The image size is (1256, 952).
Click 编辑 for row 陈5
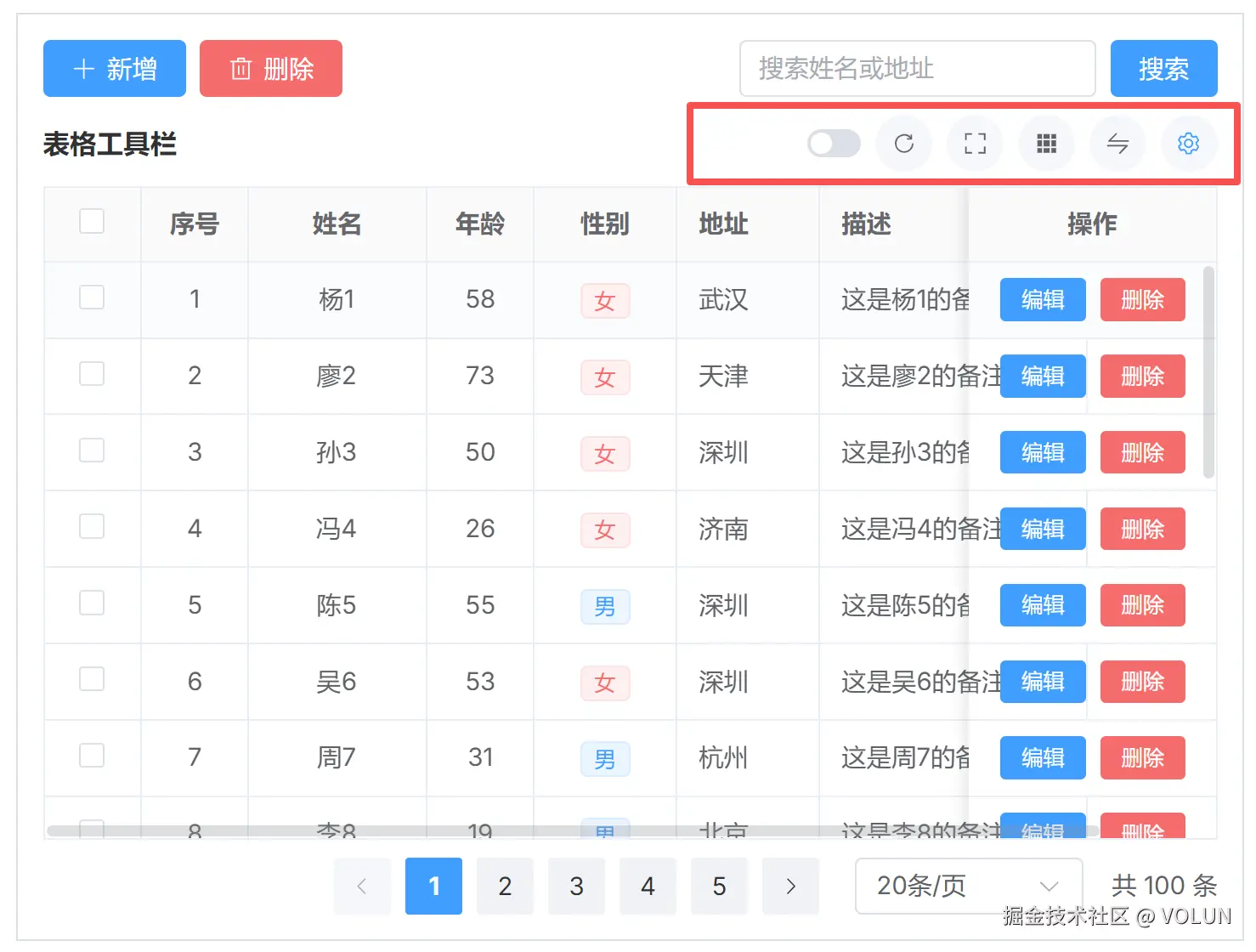tap(1043, 605)
